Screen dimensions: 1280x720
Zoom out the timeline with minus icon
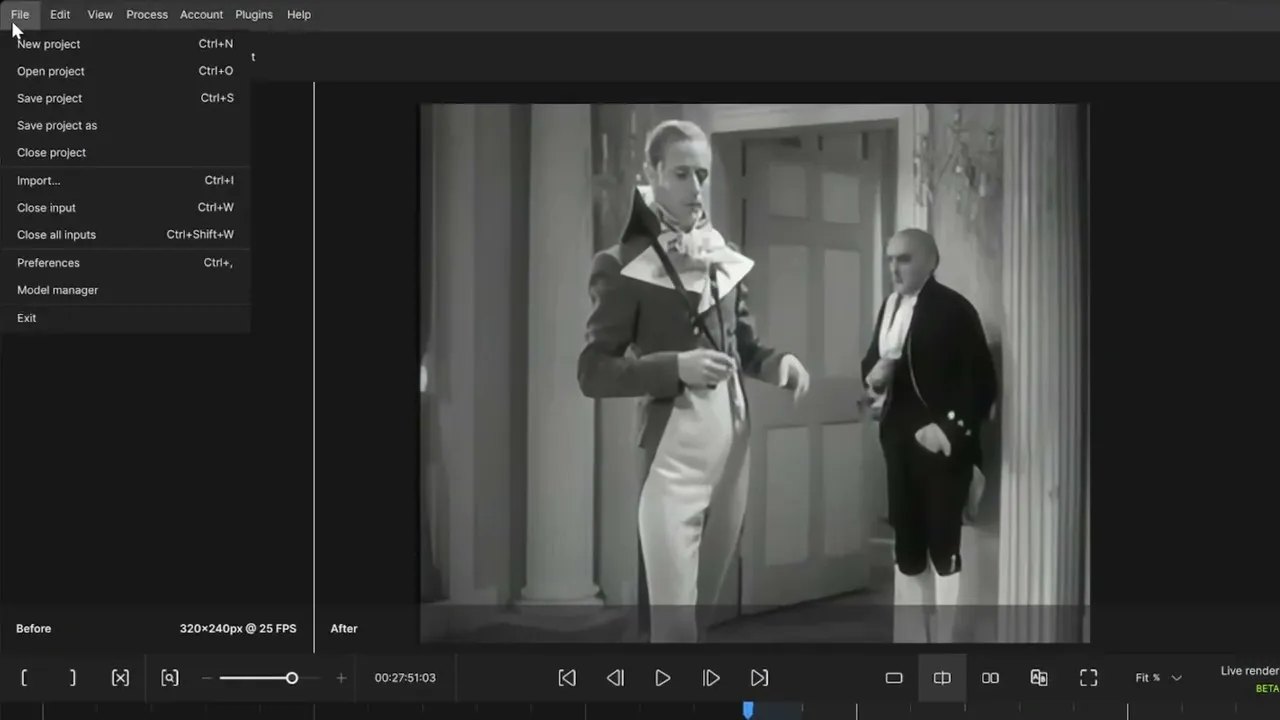(x=207, y=678)
